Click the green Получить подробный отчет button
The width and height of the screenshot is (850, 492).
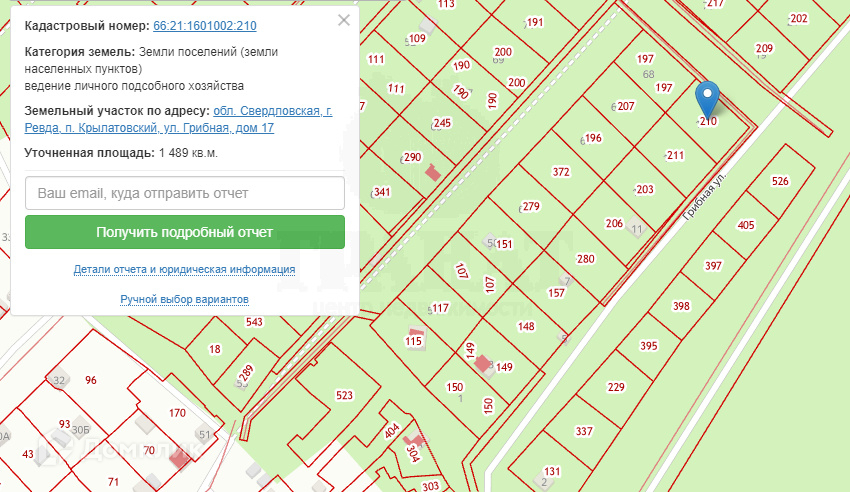pos(185,232)
